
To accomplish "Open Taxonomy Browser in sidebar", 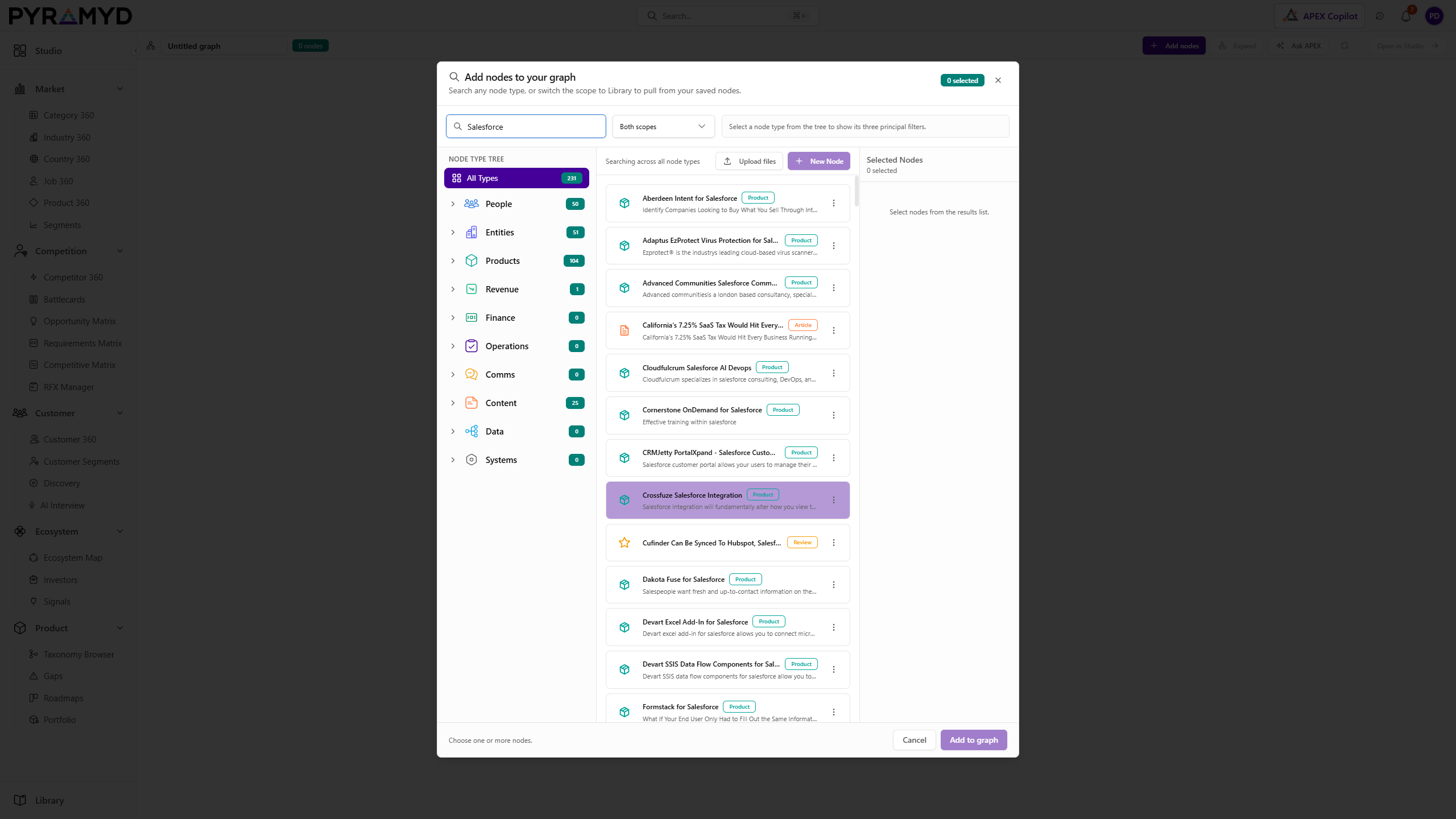I will [x=78, y=654].
